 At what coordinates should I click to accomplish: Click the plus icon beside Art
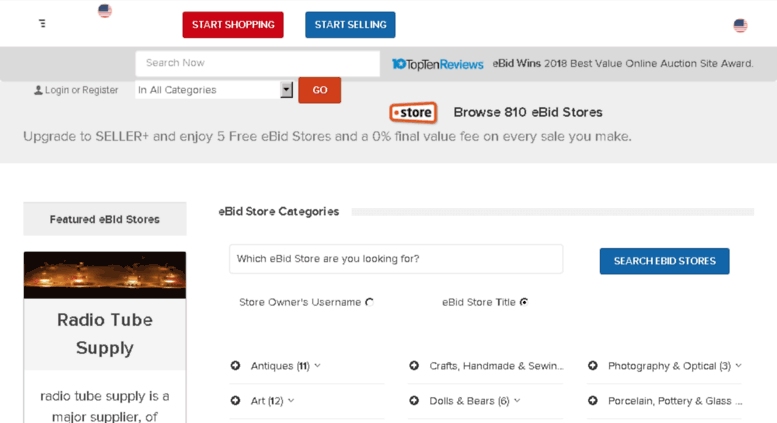click(235, 400)
